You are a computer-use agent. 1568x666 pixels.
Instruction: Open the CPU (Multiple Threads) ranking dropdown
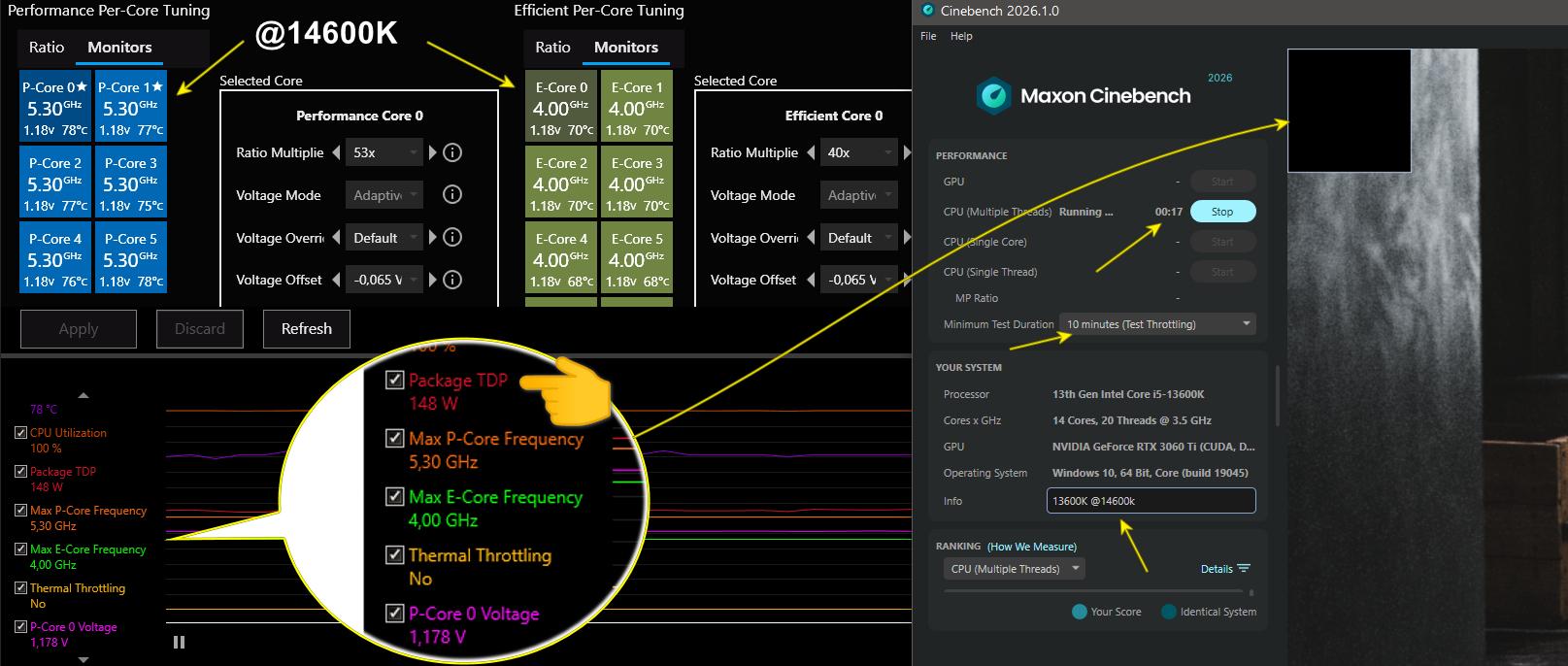tap(1014, 569)
